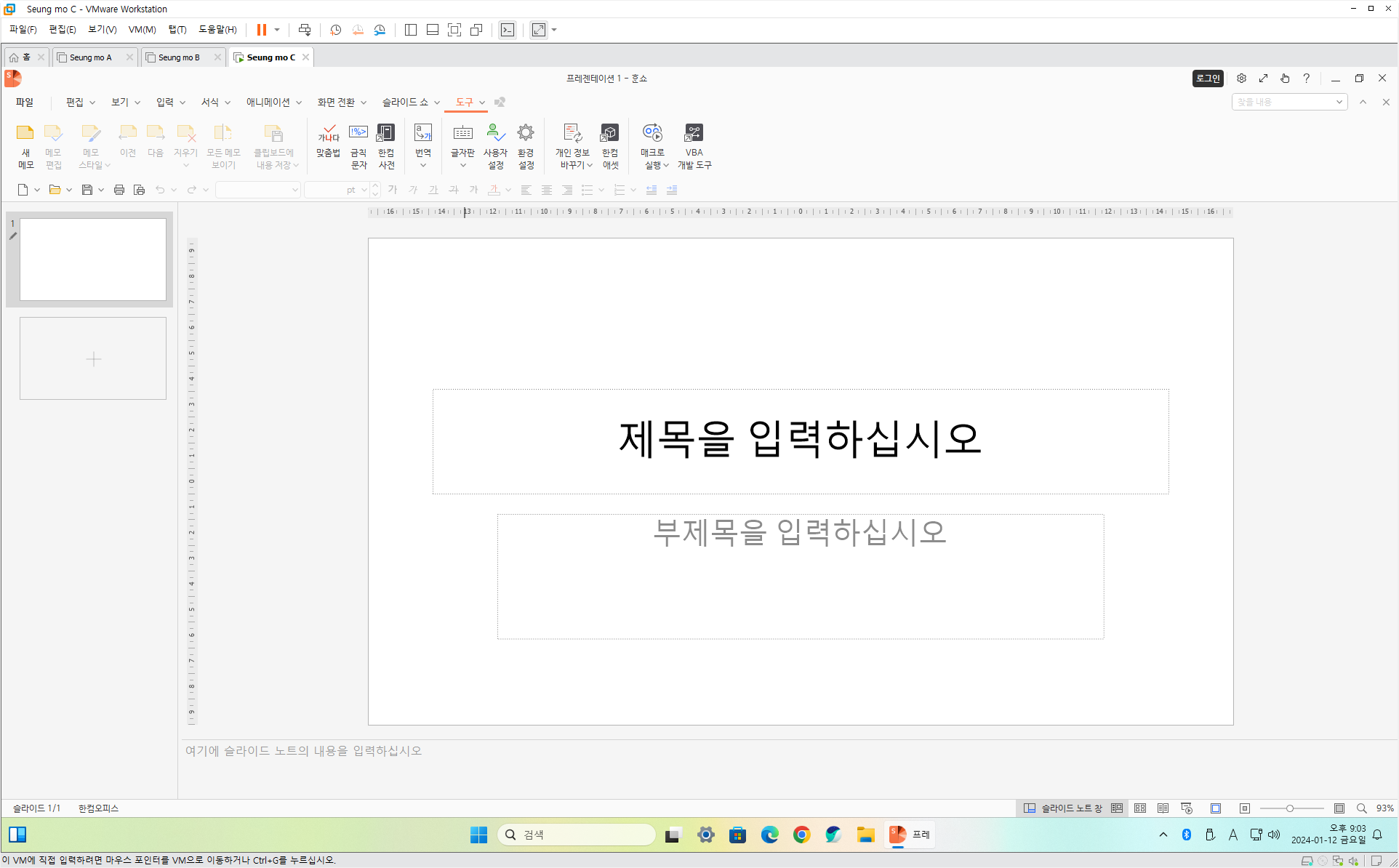Switch to the Seung mo B tab

[x=179, y=57]
